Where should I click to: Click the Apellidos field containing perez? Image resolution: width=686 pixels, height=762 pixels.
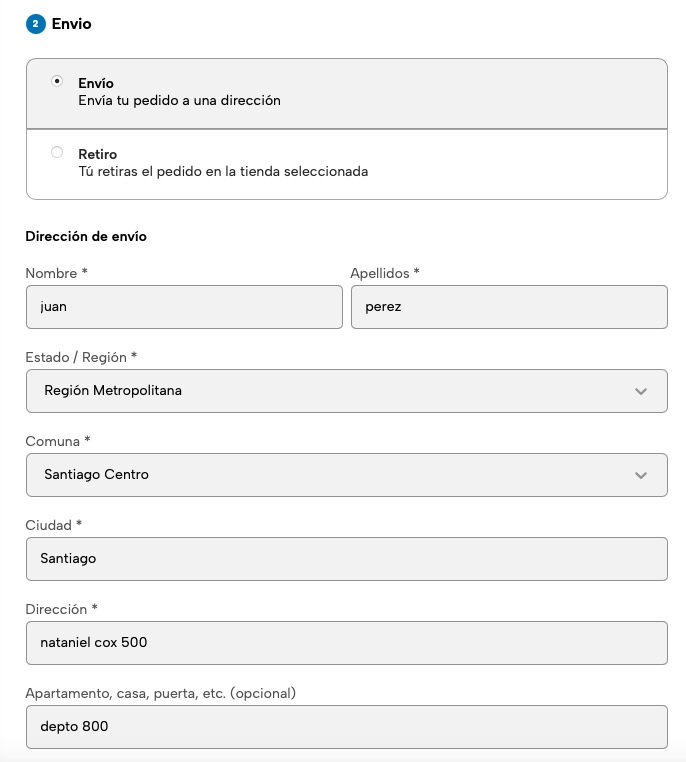[x=509, y=307]
